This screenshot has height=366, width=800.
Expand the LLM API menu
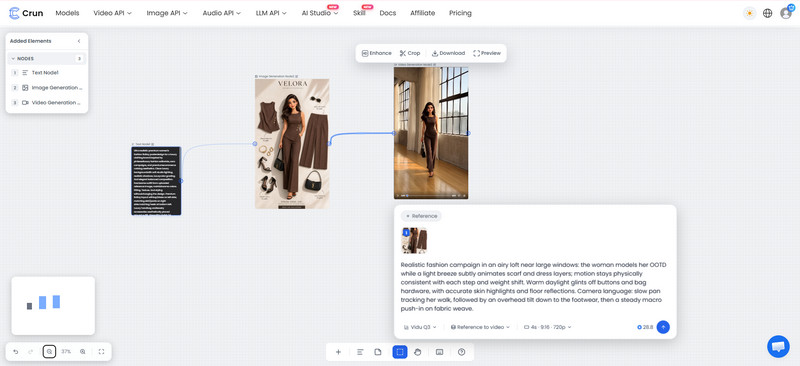(x=271, y=13)
